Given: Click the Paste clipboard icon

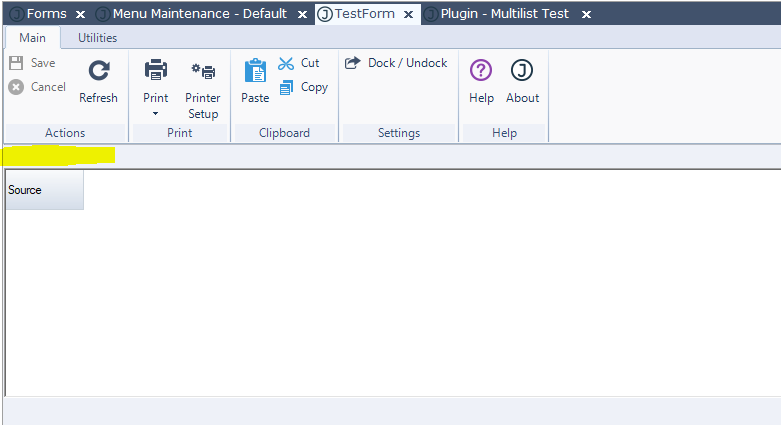Looking at the screenshot, I should (x=255, y=71).
